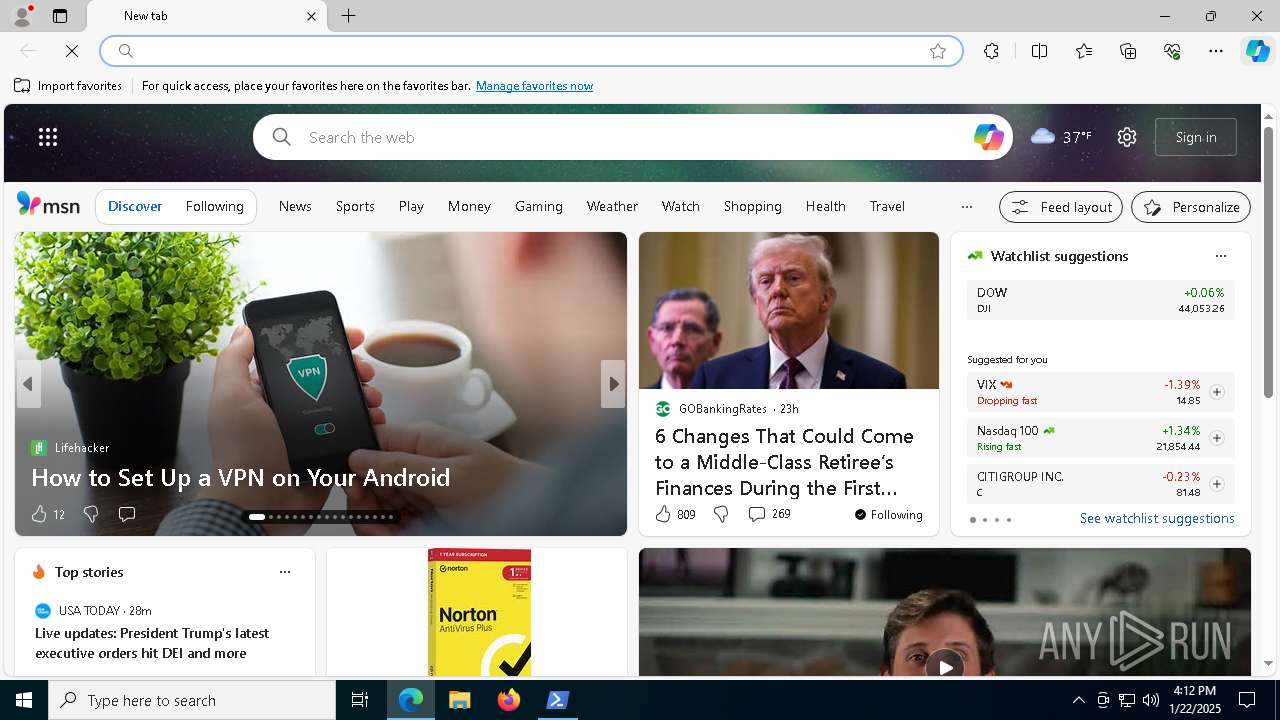Open the 37°F weather widget
The image size is (1280, 720).
coord(1061,137)
